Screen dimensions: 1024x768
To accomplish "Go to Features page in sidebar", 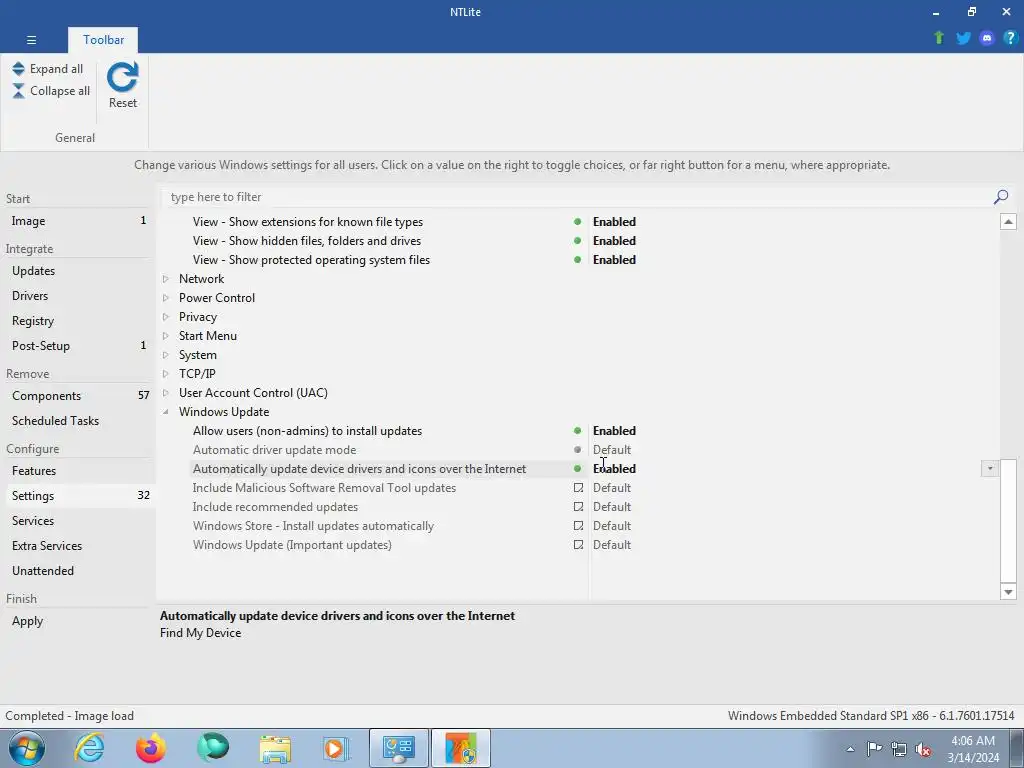I will click(x=78, y=471).
